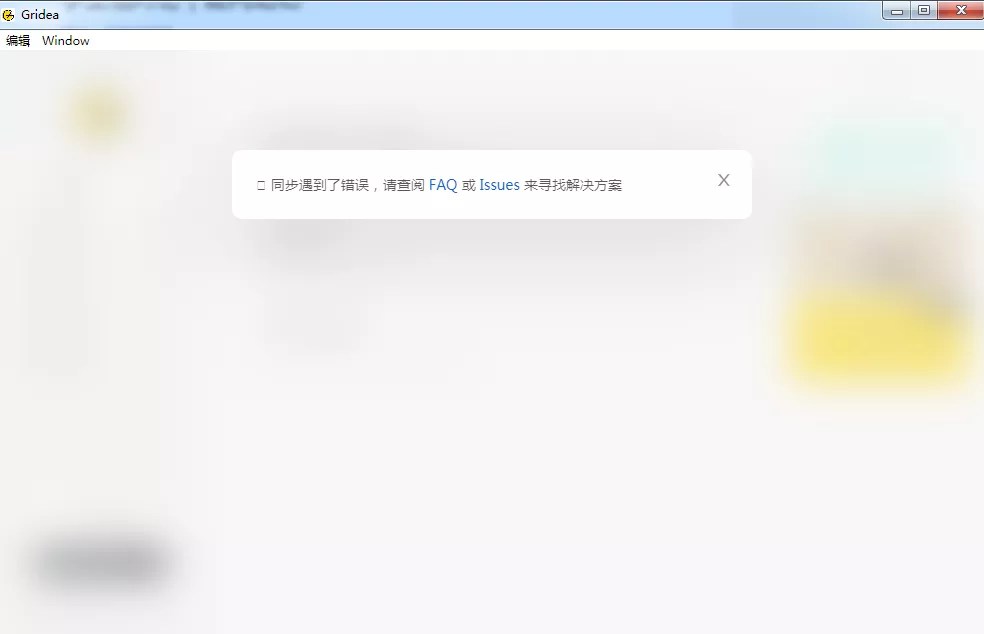Open the Issues link in error message

pyautogui.click(x=499, y=185)
